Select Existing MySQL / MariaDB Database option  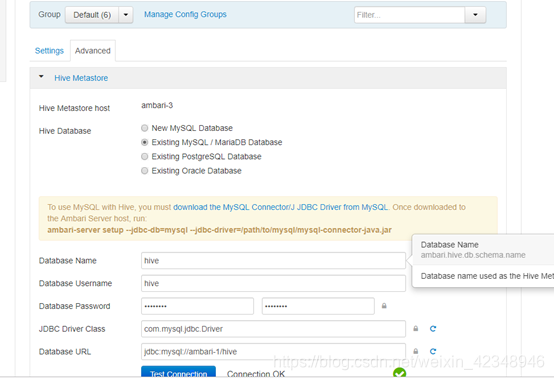pyautogui.click(x=145, y=142)
